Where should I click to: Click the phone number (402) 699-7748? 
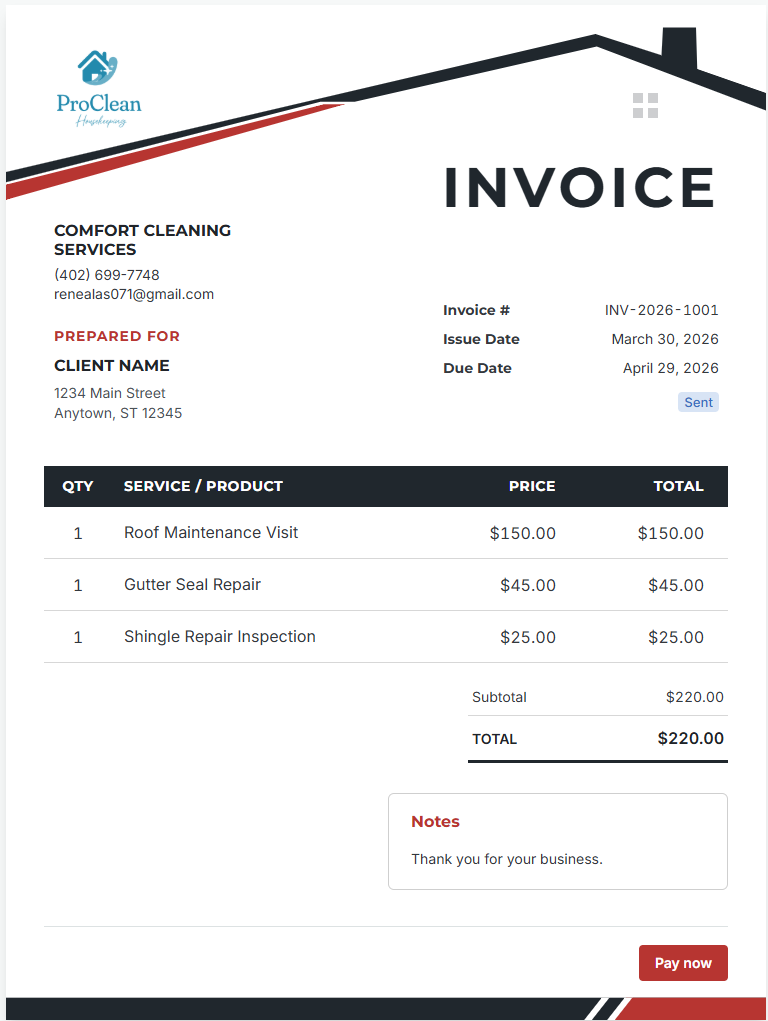(x=107, y=275)
